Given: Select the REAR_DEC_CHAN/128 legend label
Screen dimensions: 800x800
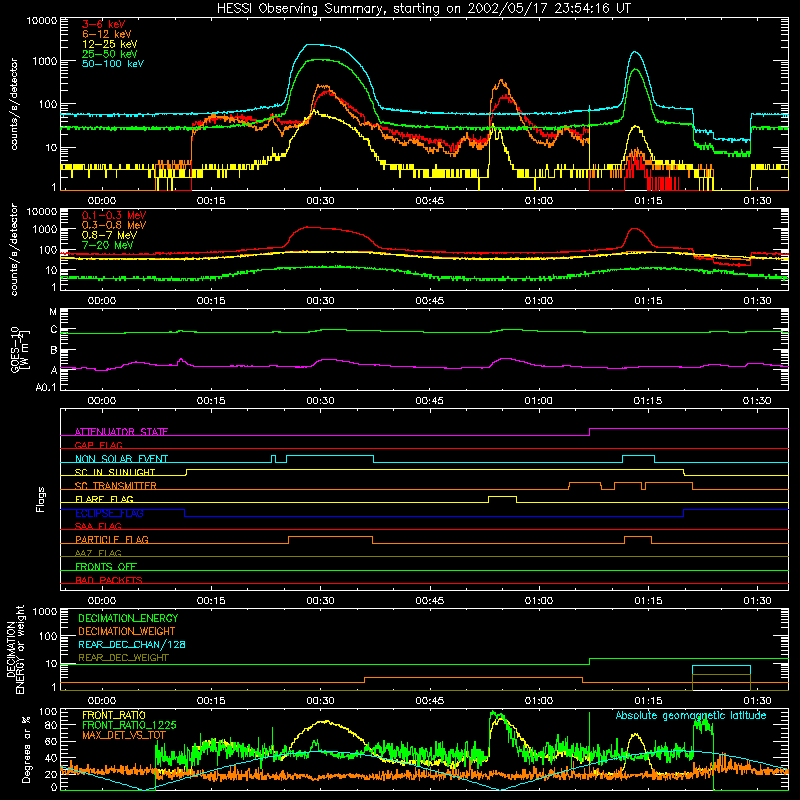Looking at the screenshot, I should [x=132, y=644].
